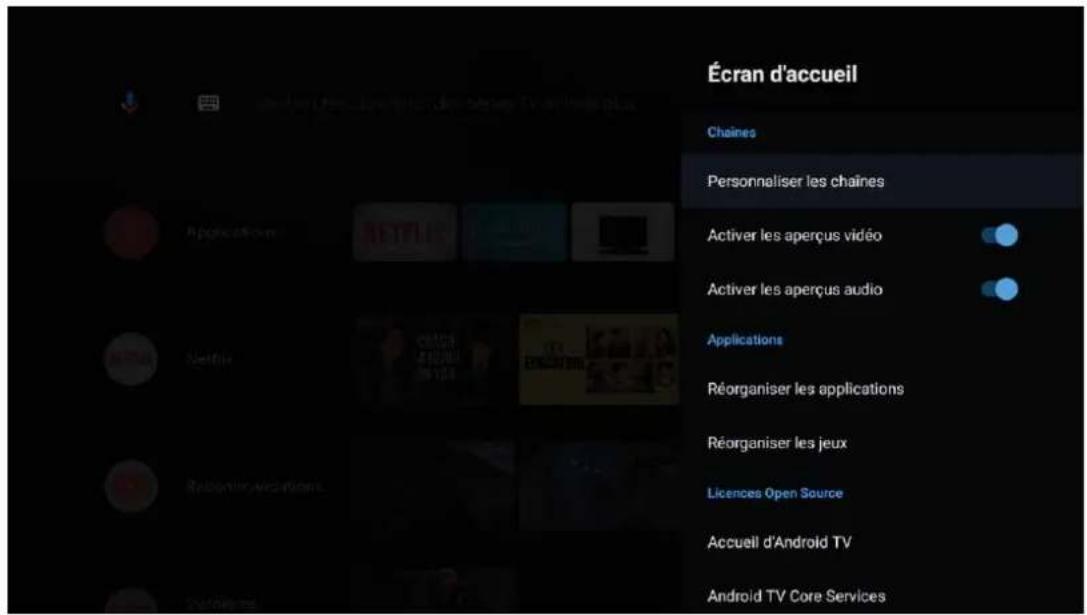Toggle Activer les aperçus audio switch

coord(1000,289)
